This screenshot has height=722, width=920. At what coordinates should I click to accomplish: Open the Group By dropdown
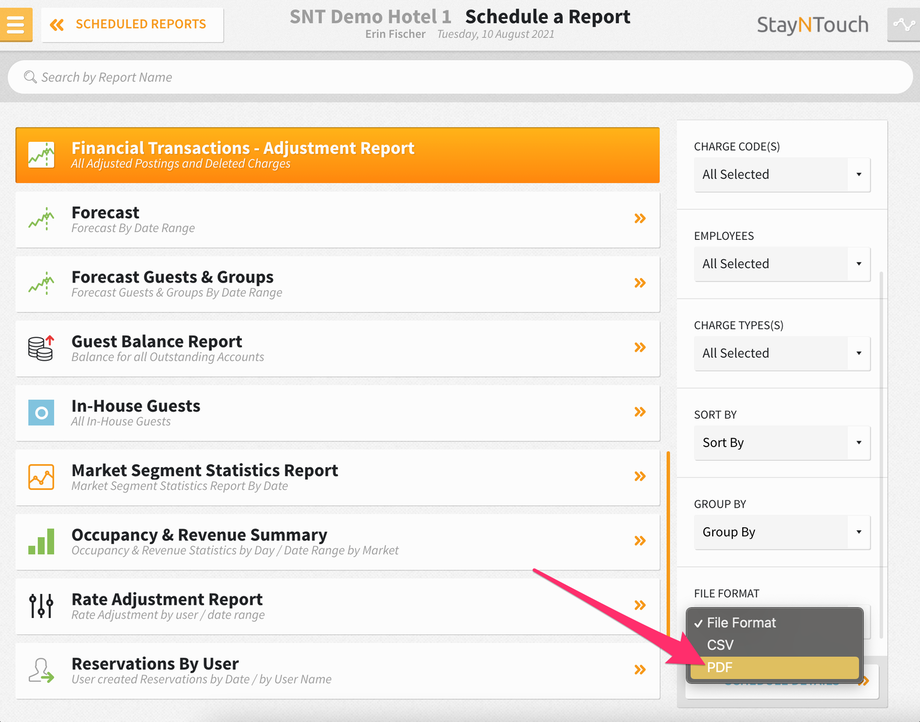point(782,532)
